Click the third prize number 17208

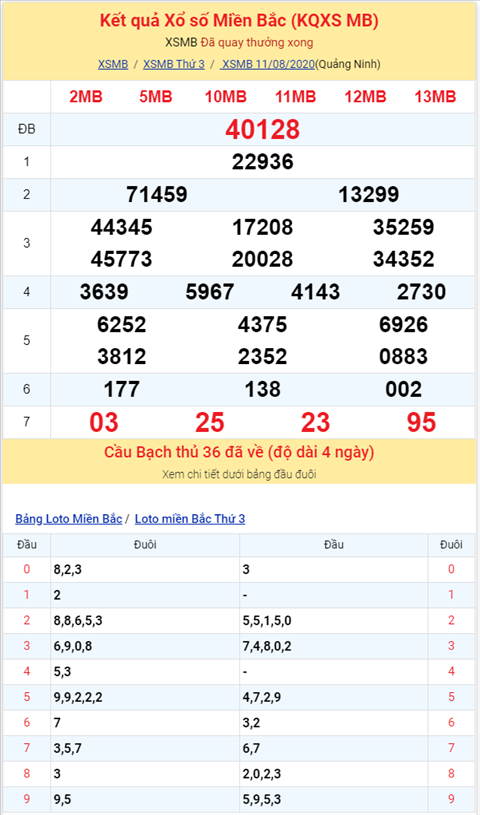click(x=263, y=227)
